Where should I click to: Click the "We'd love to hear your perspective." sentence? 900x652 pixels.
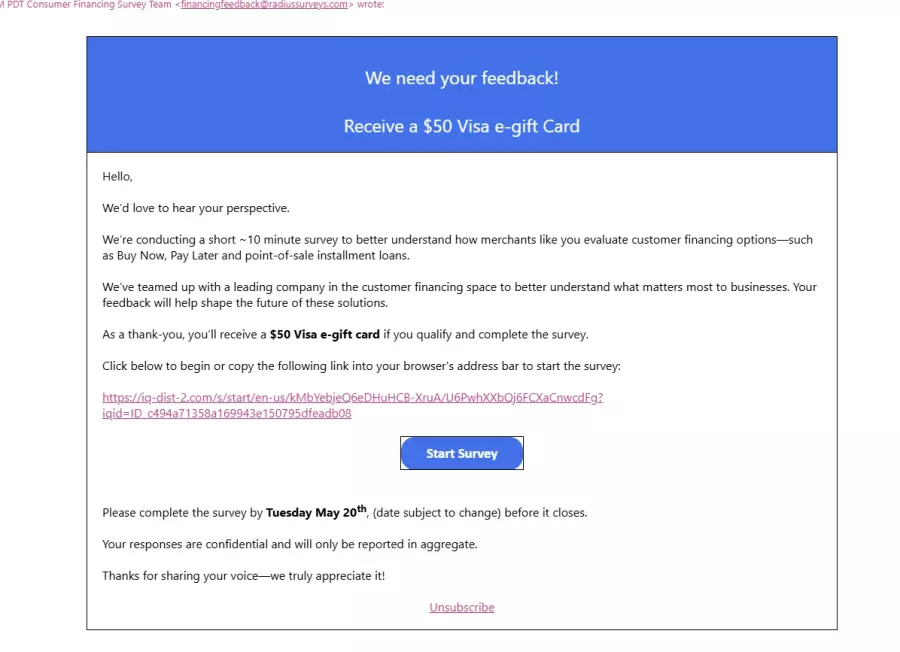pos(196,208)
